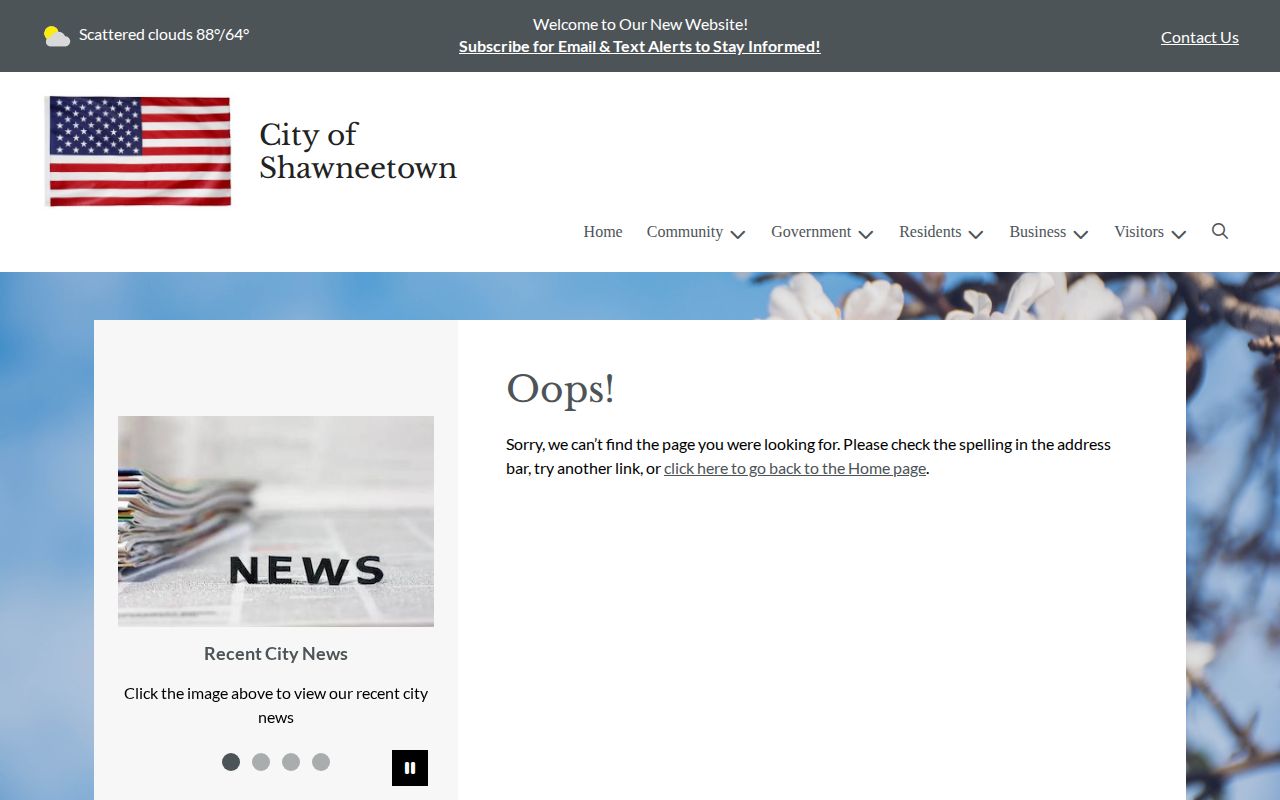Screen dimensions: 1280x800
Task: Select the first slideshow dot
Action: pos(231,762)
